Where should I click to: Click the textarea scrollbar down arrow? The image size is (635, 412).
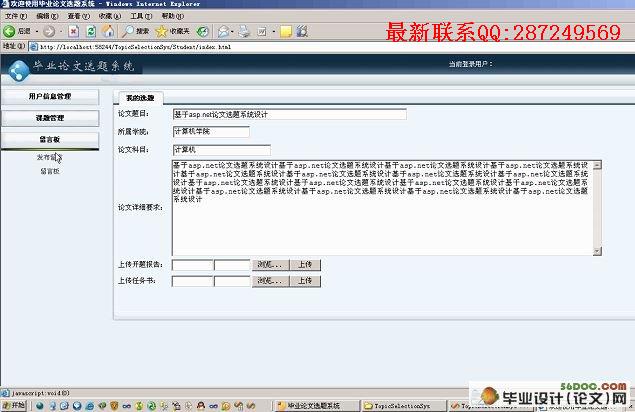click(x=597, y=251)
